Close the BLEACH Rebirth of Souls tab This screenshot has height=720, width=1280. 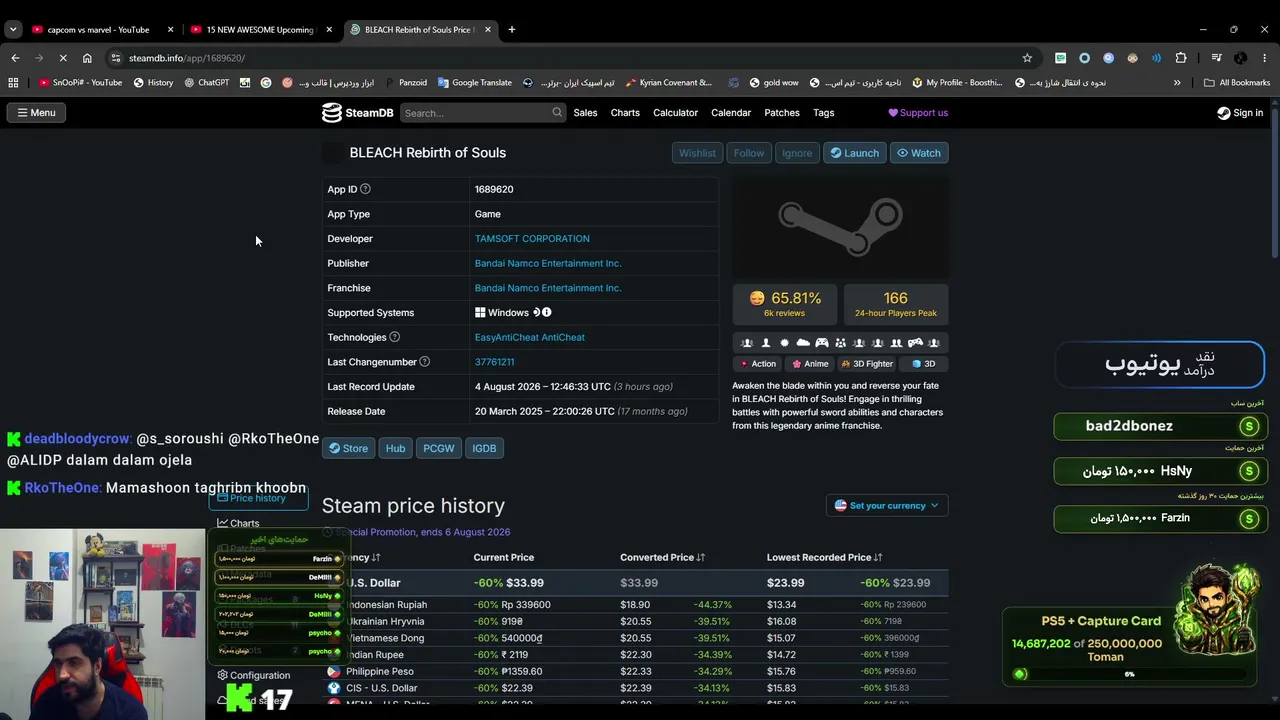(488, 30)
